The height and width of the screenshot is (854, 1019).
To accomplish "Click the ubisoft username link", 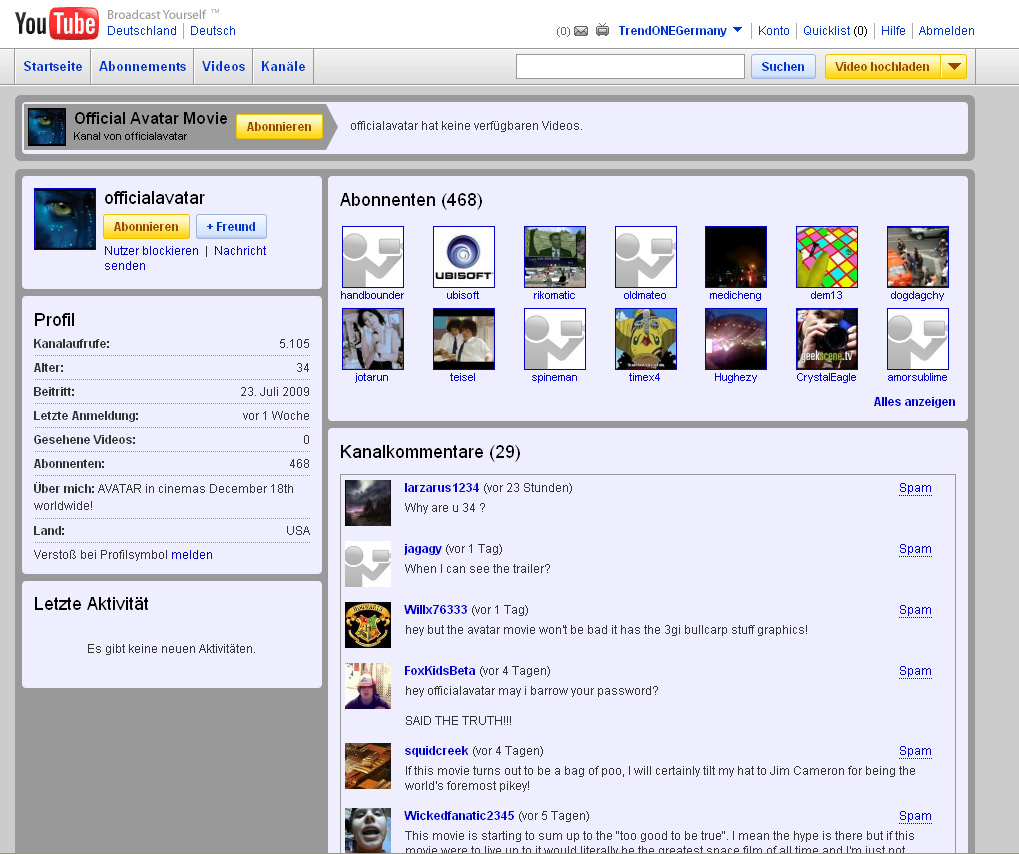I will tap(463, 295).
